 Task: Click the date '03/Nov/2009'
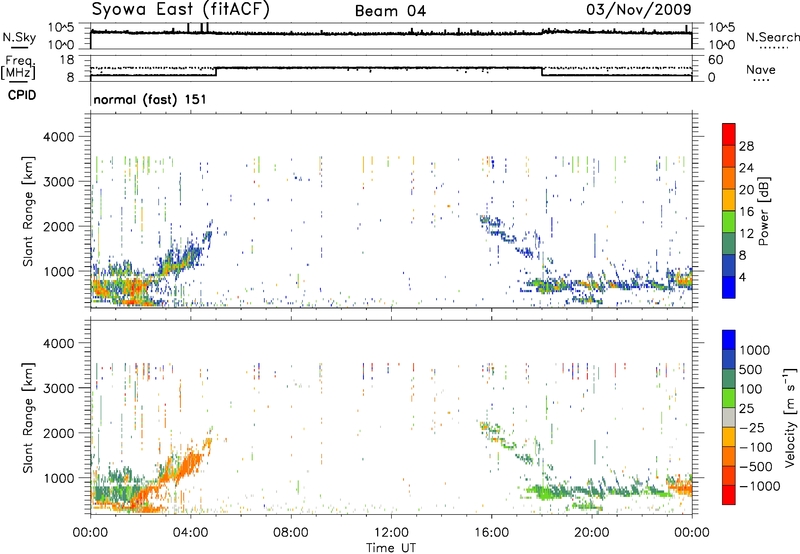coord(639,9)
